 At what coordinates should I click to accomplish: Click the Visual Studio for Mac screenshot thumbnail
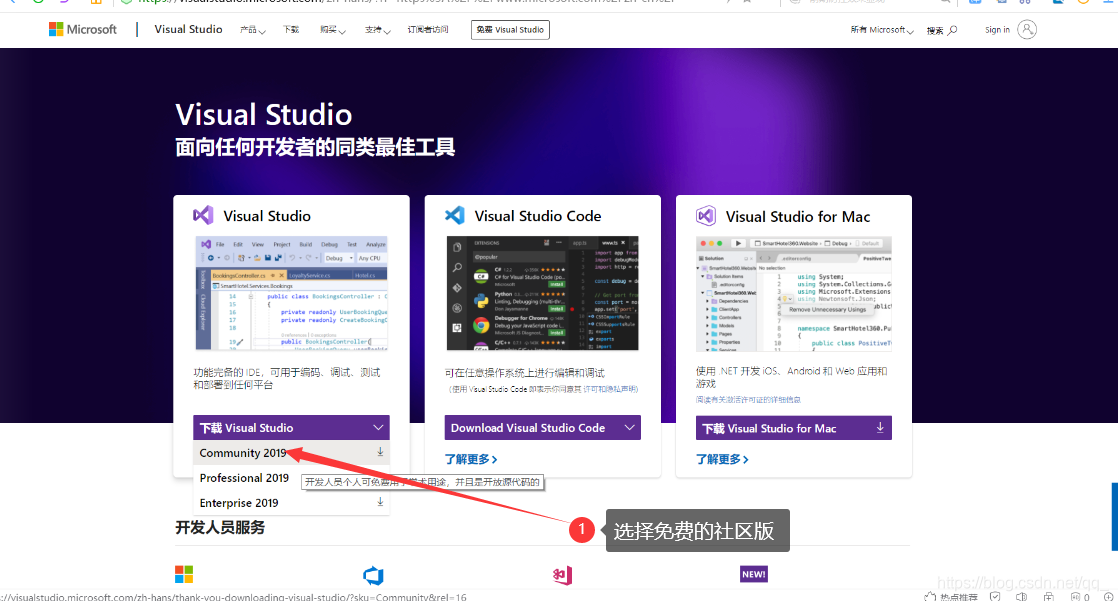coord(794,293)
